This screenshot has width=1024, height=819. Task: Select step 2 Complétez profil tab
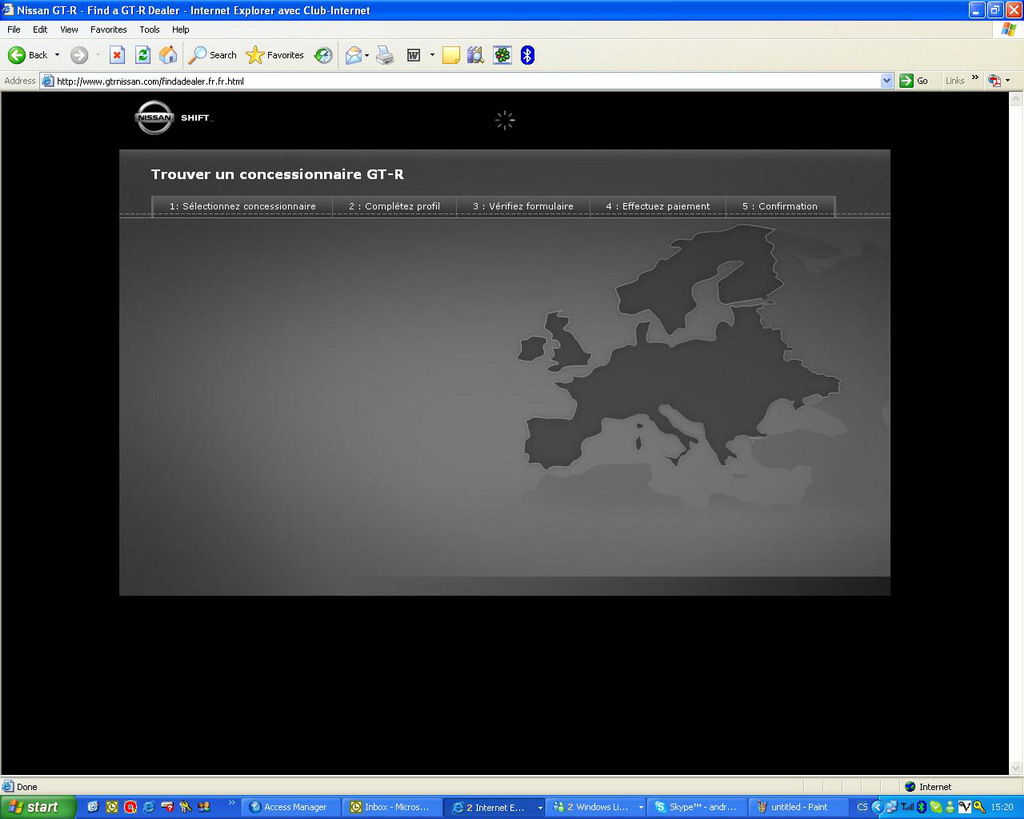(x=394, y=206)
